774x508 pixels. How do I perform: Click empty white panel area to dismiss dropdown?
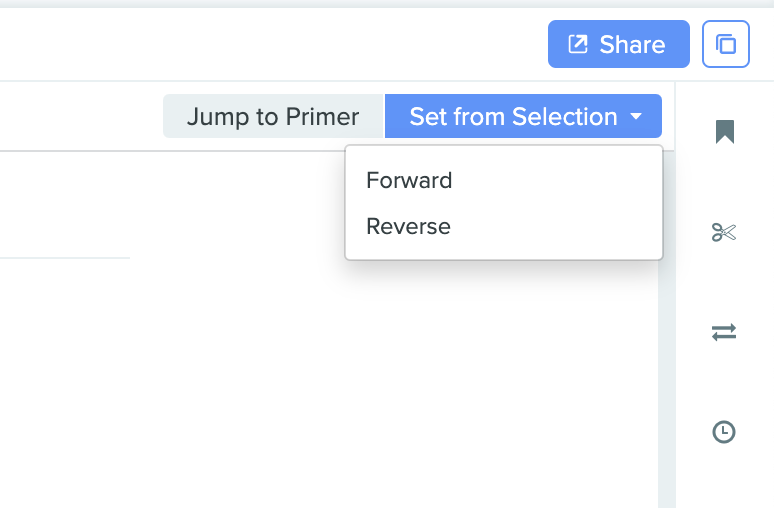(x=300, y=380)
